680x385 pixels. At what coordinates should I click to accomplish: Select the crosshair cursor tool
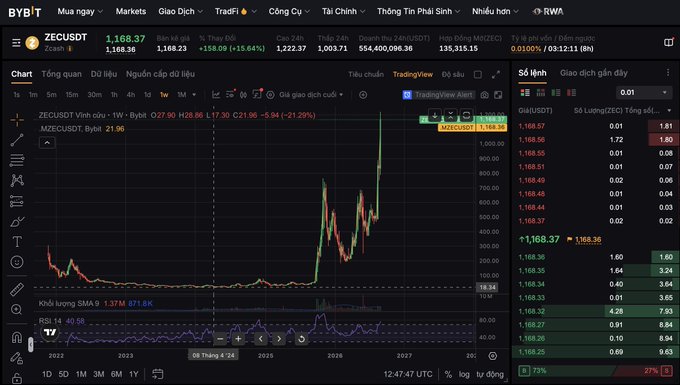click(x=17, y=120)
